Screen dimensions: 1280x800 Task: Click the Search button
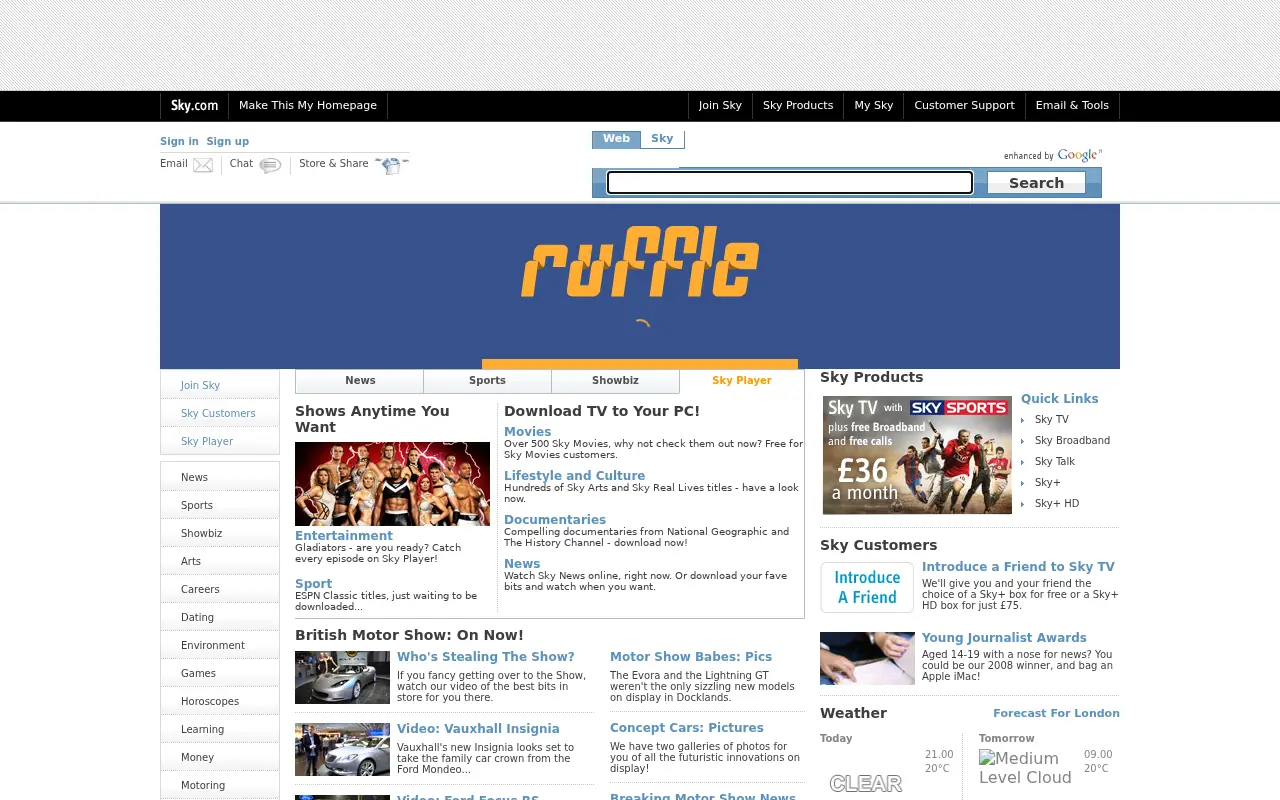point(1036,183)
